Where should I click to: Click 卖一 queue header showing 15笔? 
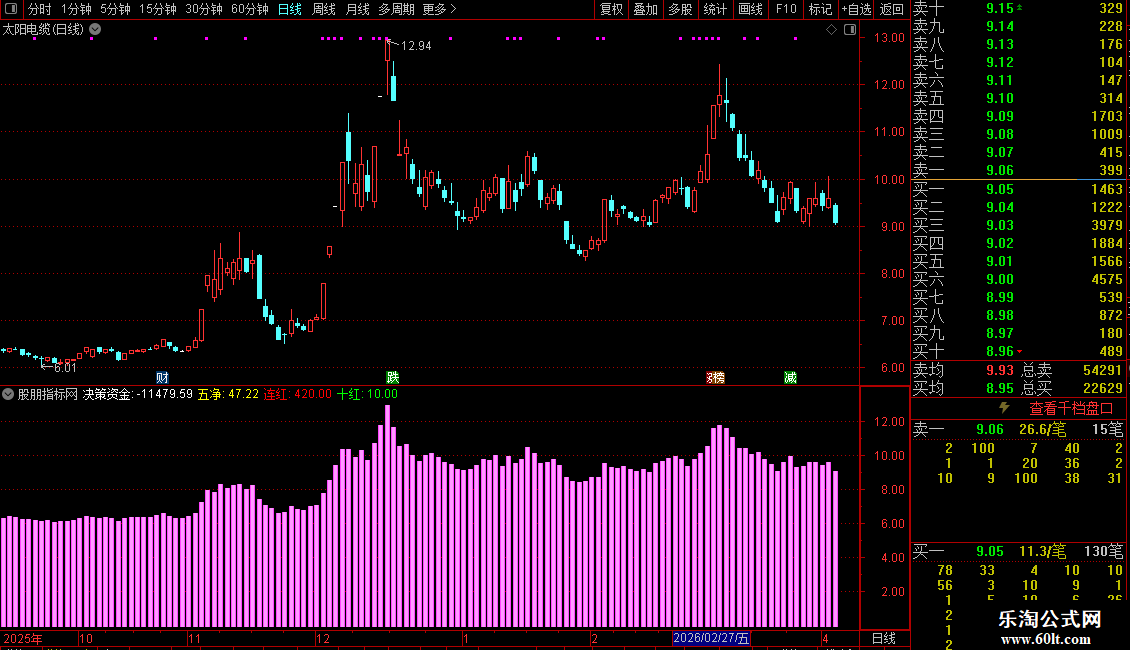coord(1018,429)
